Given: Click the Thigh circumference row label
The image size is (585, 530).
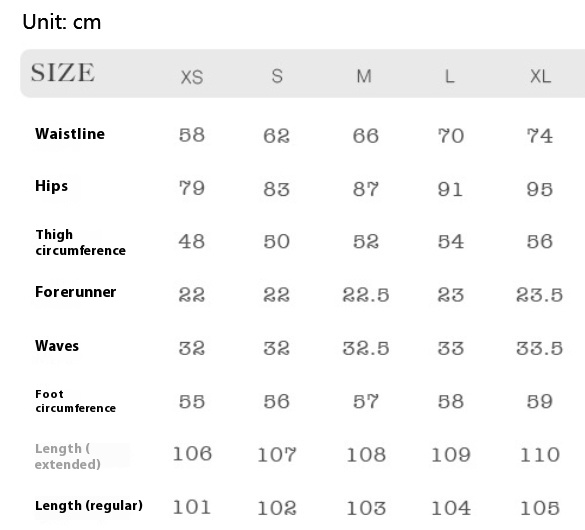Looking at the screenshot, I should click(81, 242).
